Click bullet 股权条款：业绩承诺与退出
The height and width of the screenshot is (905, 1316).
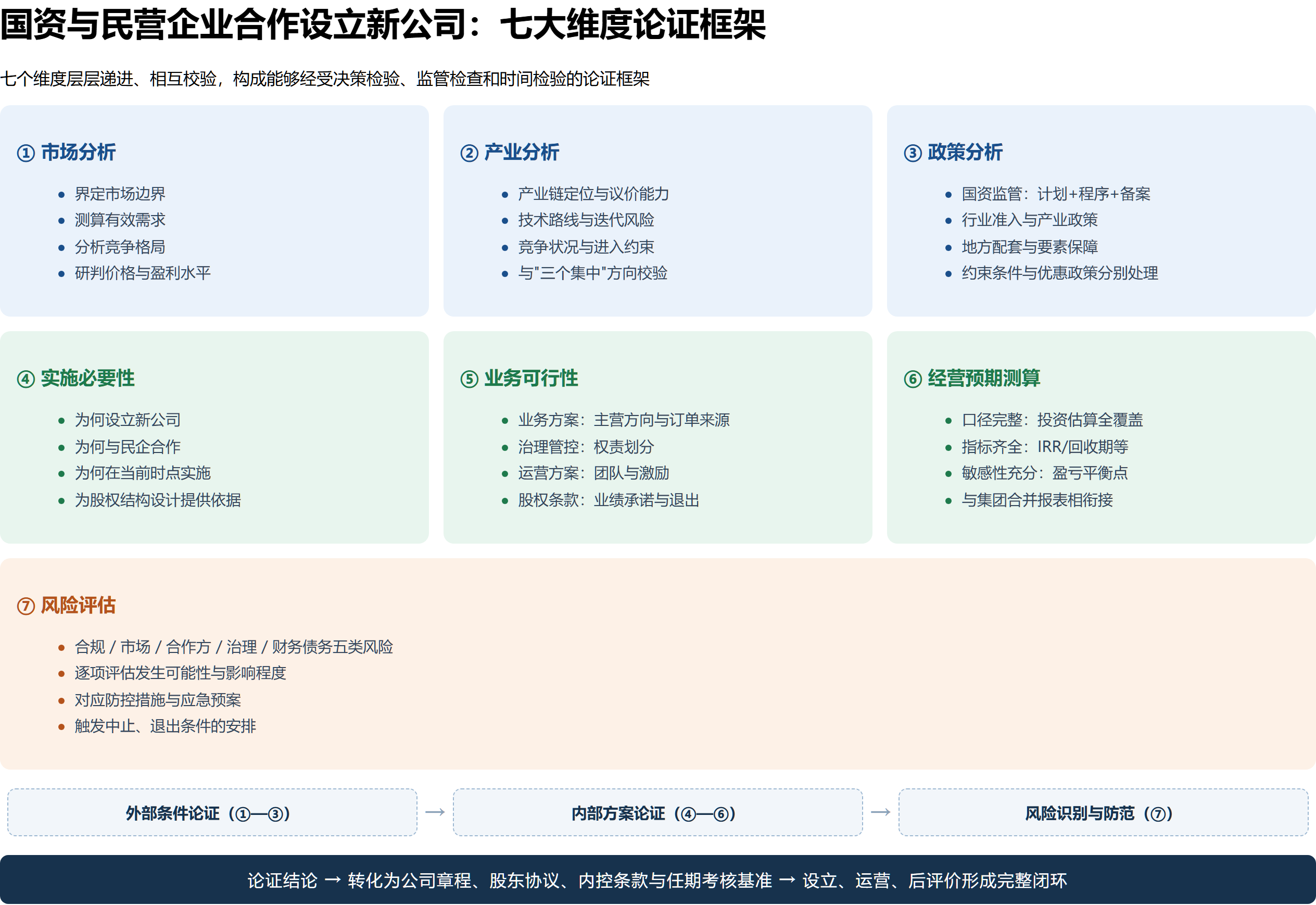click(609, 500)
